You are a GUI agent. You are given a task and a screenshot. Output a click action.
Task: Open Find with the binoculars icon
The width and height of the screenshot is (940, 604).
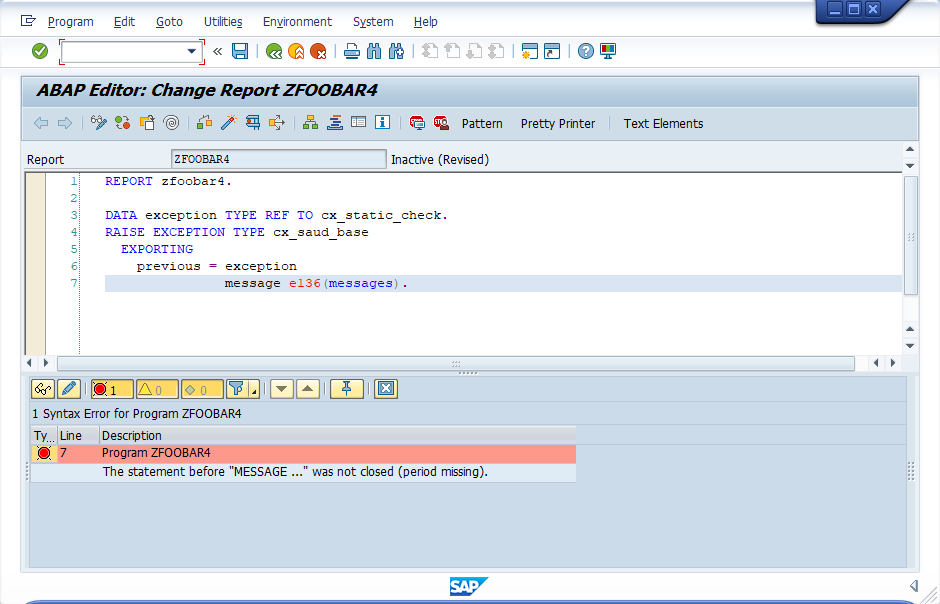(374, 52)
